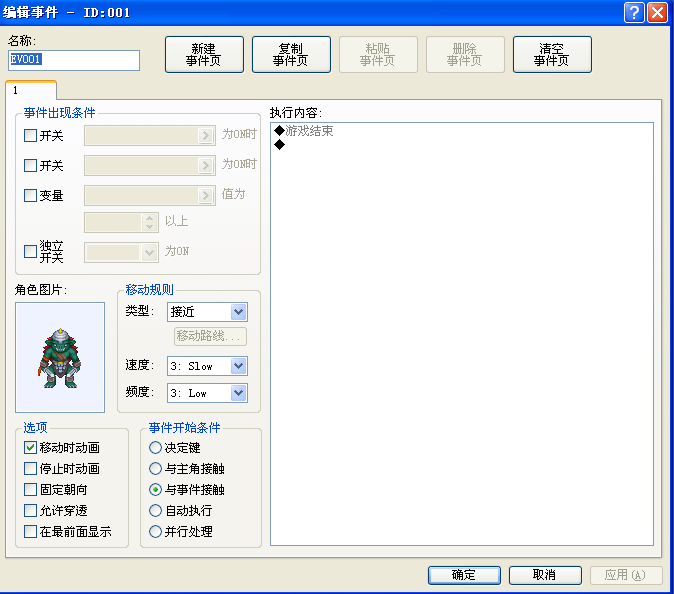
Task: Select the 决定键 start condition
Action: (155, 447)
